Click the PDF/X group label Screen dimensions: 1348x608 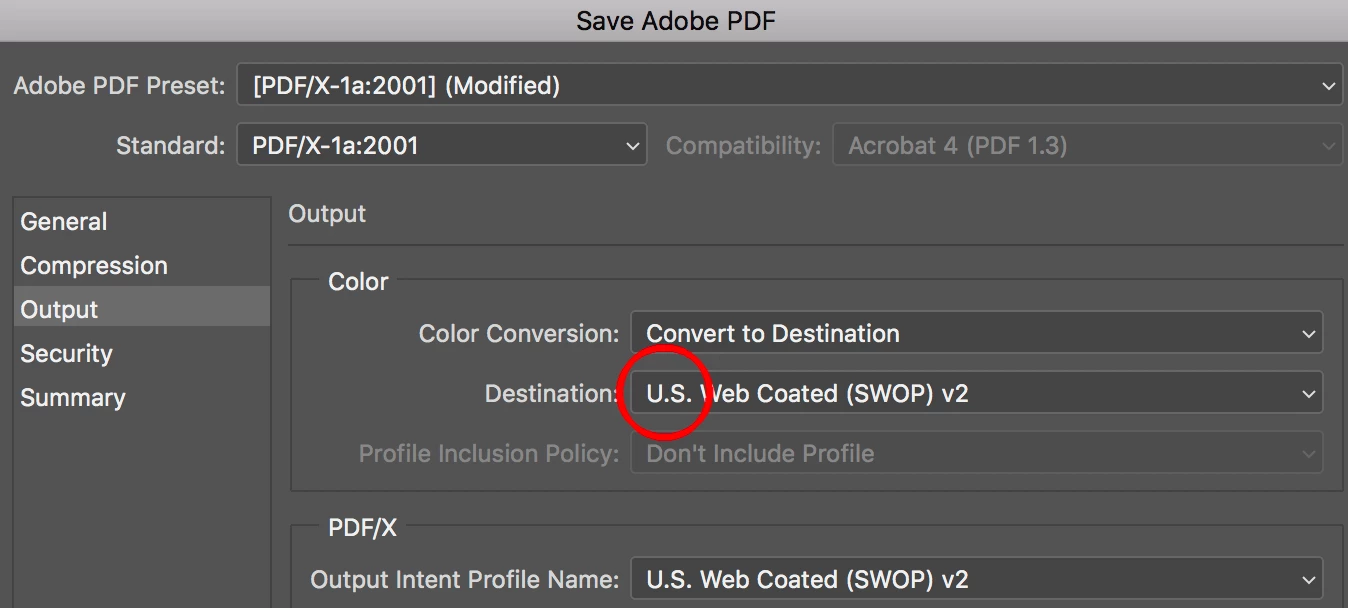(x=362, y=528)
